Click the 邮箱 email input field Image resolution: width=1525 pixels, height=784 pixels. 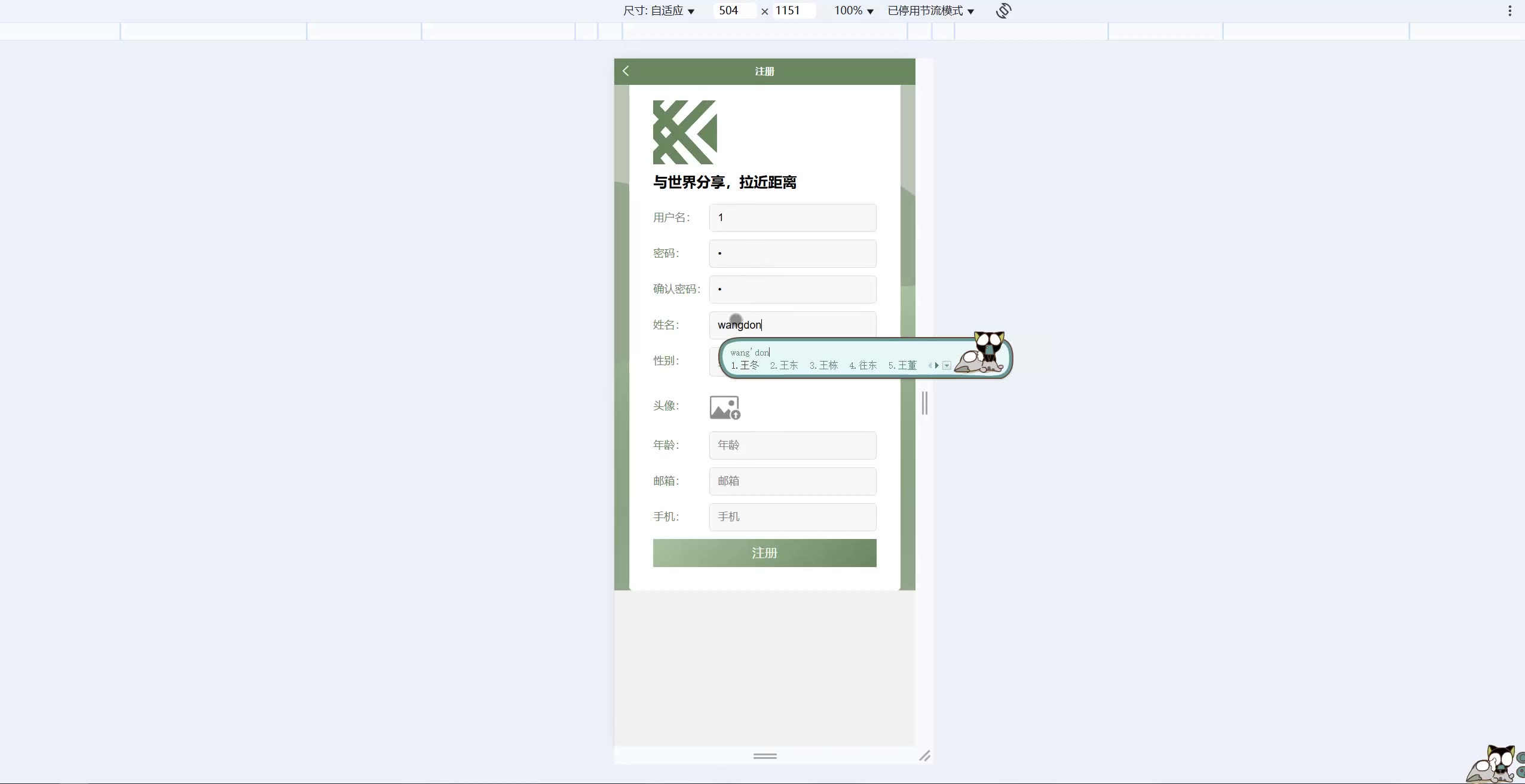[792, 481]
